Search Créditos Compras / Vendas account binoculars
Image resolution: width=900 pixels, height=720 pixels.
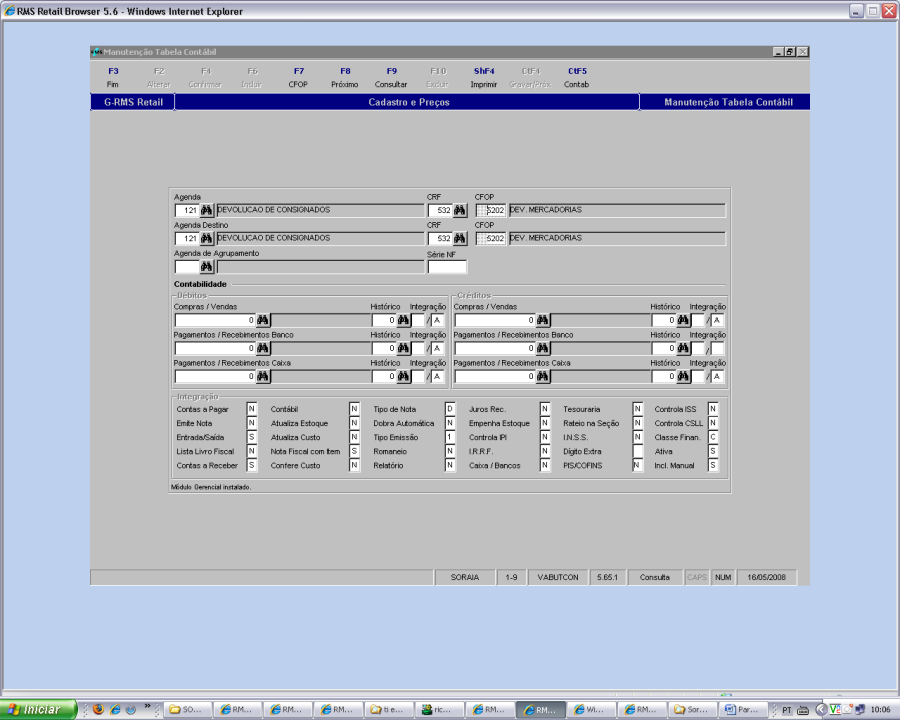542,320
